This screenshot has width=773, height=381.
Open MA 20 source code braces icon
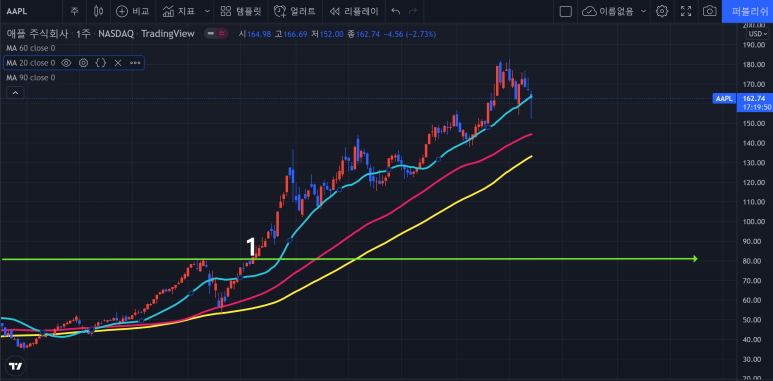(101, 63)
